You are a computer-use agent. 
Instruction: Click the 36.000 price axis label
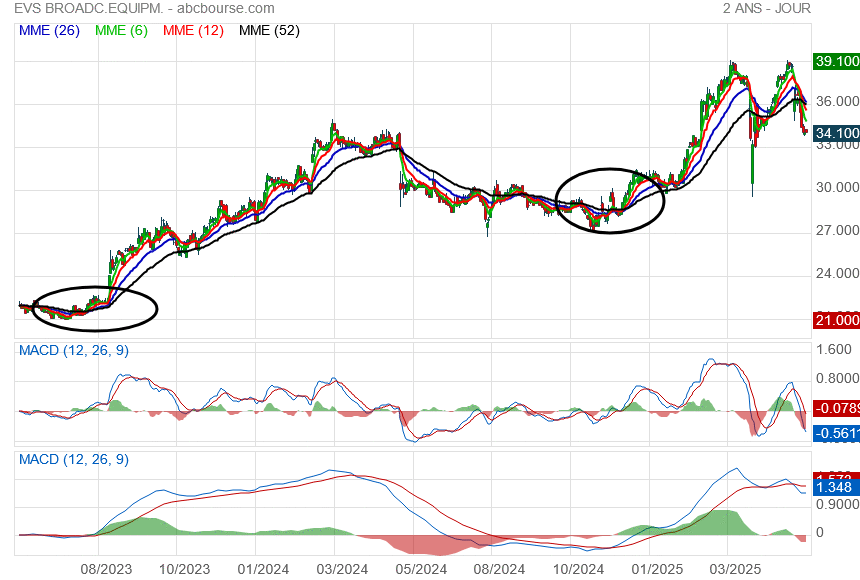pyautogui.click(x=837, y=102)
